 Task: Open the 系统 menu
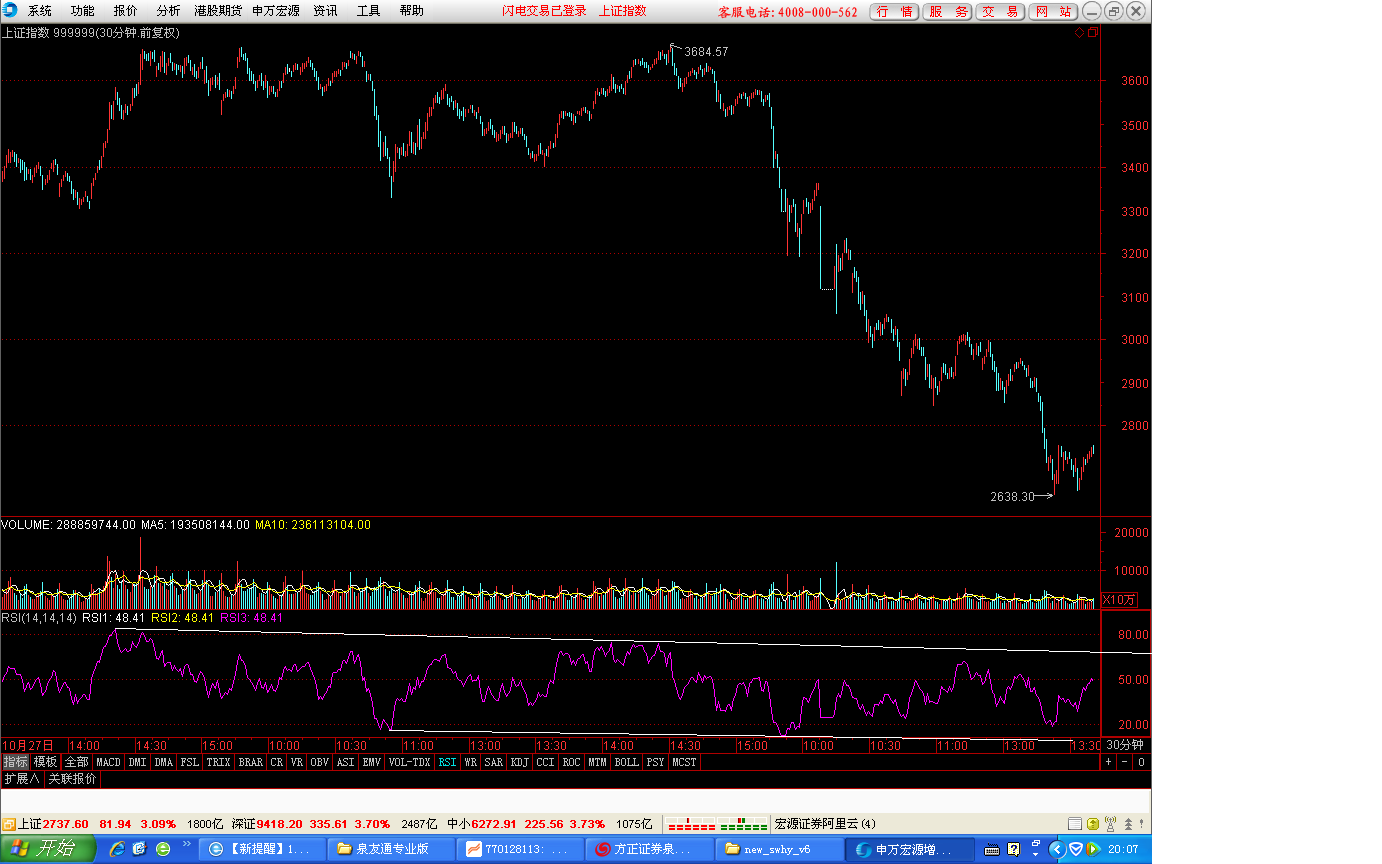[x=40, y=11]
